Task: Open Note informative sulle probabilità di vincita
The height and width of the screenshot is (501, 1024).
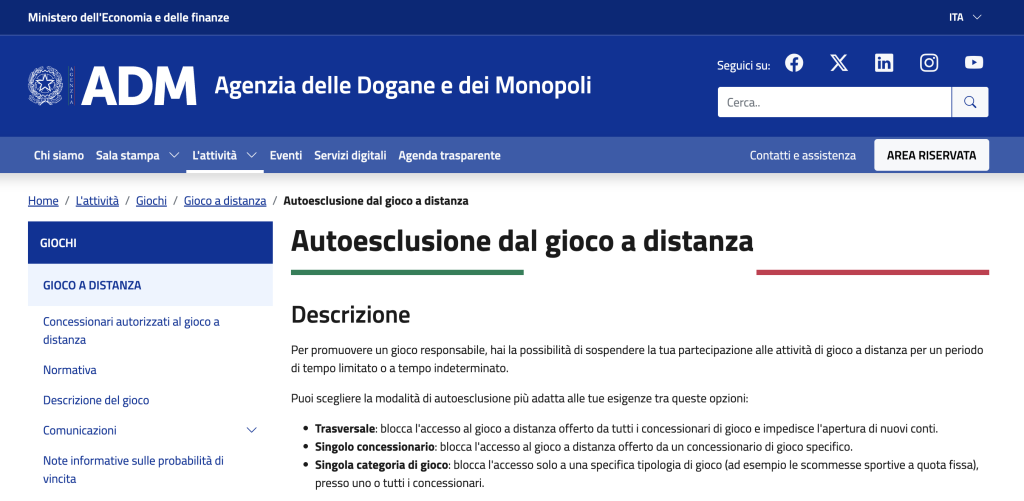Action: click(133, 470)
